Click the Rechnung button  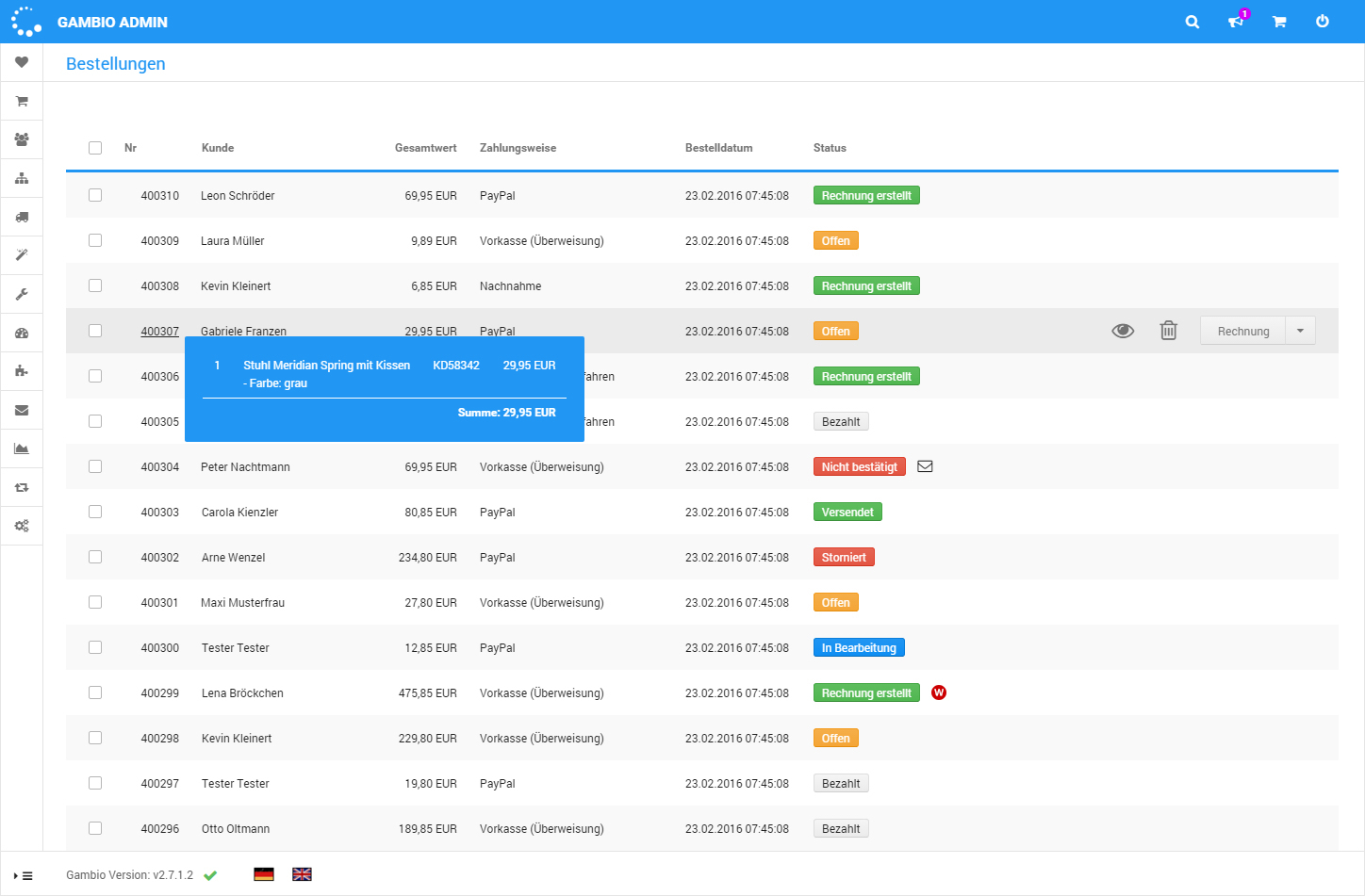click(x=1242, y=331)
